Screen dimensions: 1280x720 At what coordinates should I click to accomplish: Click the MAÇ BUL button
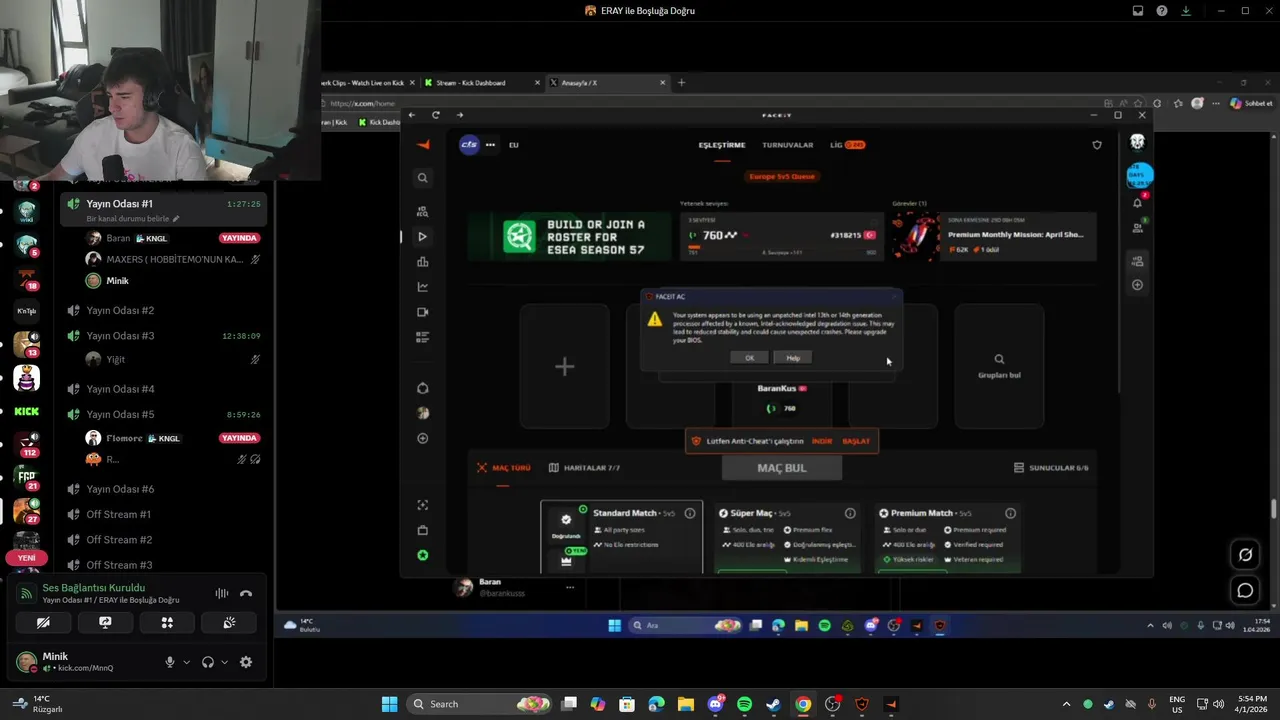781,468
